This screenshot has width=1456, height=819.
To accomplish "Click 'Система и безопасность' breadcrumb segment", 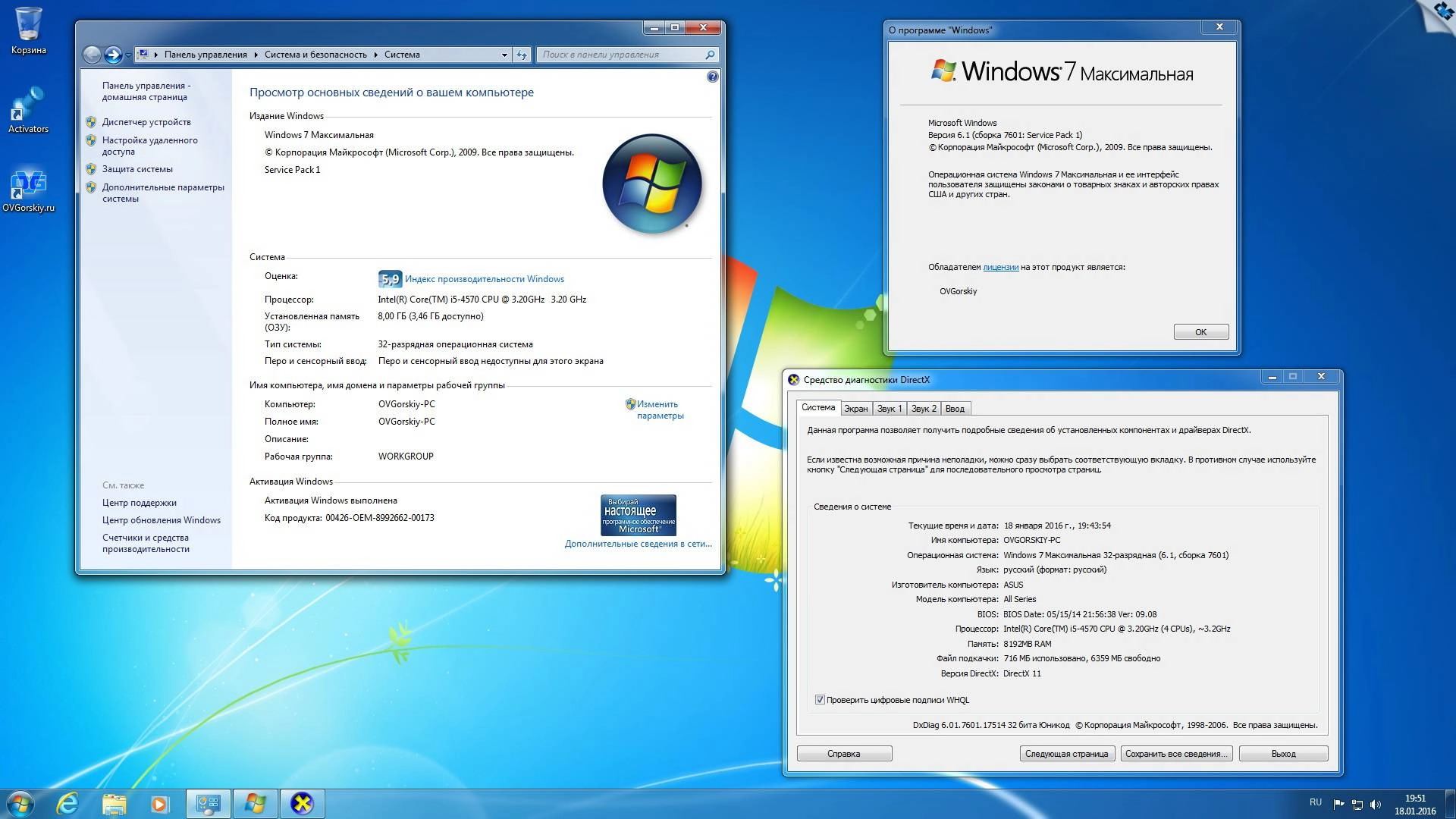I will [x=315, y=55].
